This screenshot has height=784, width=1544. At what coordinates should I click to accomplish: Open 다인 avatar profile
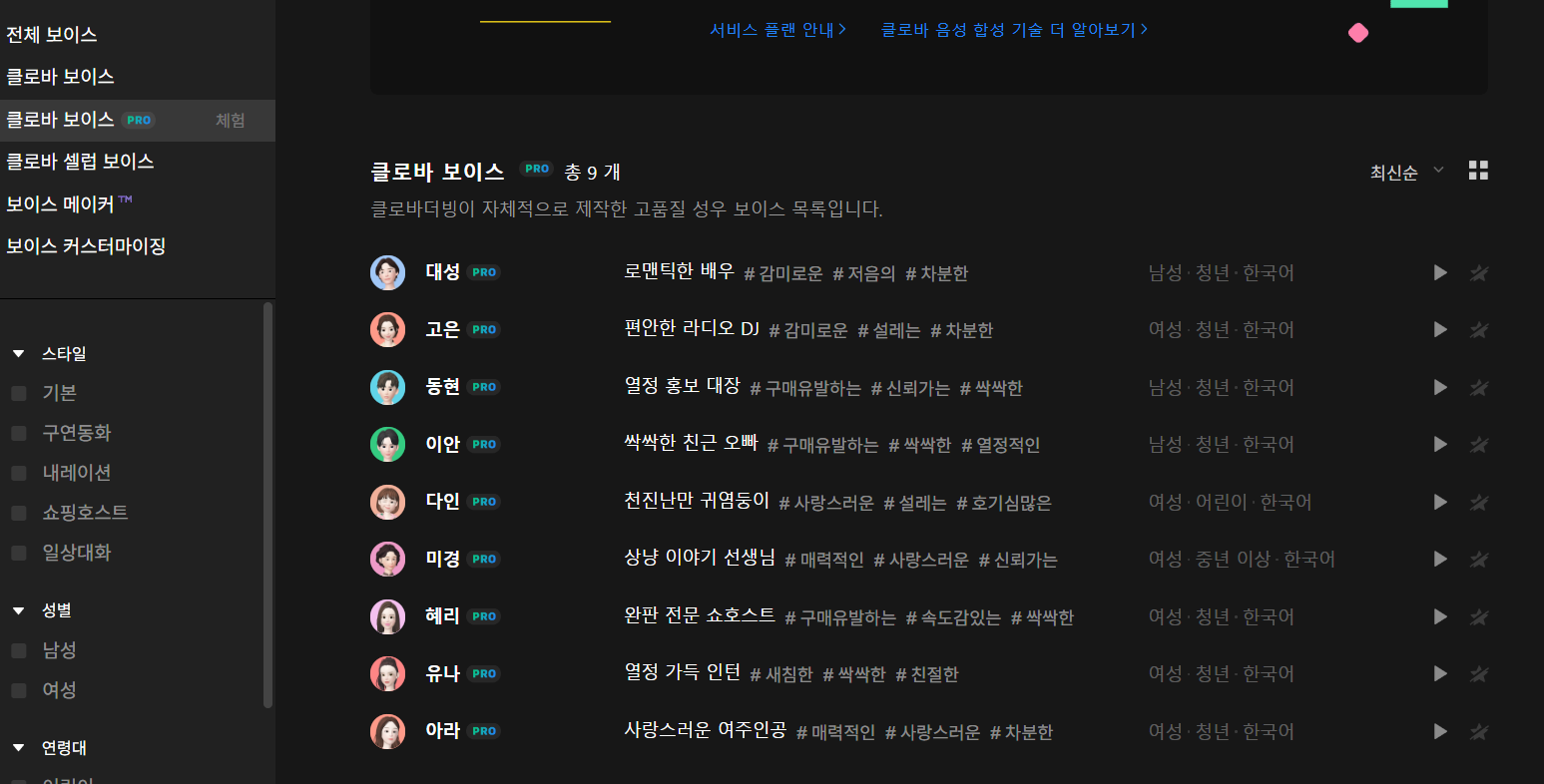tap(387, 502)
